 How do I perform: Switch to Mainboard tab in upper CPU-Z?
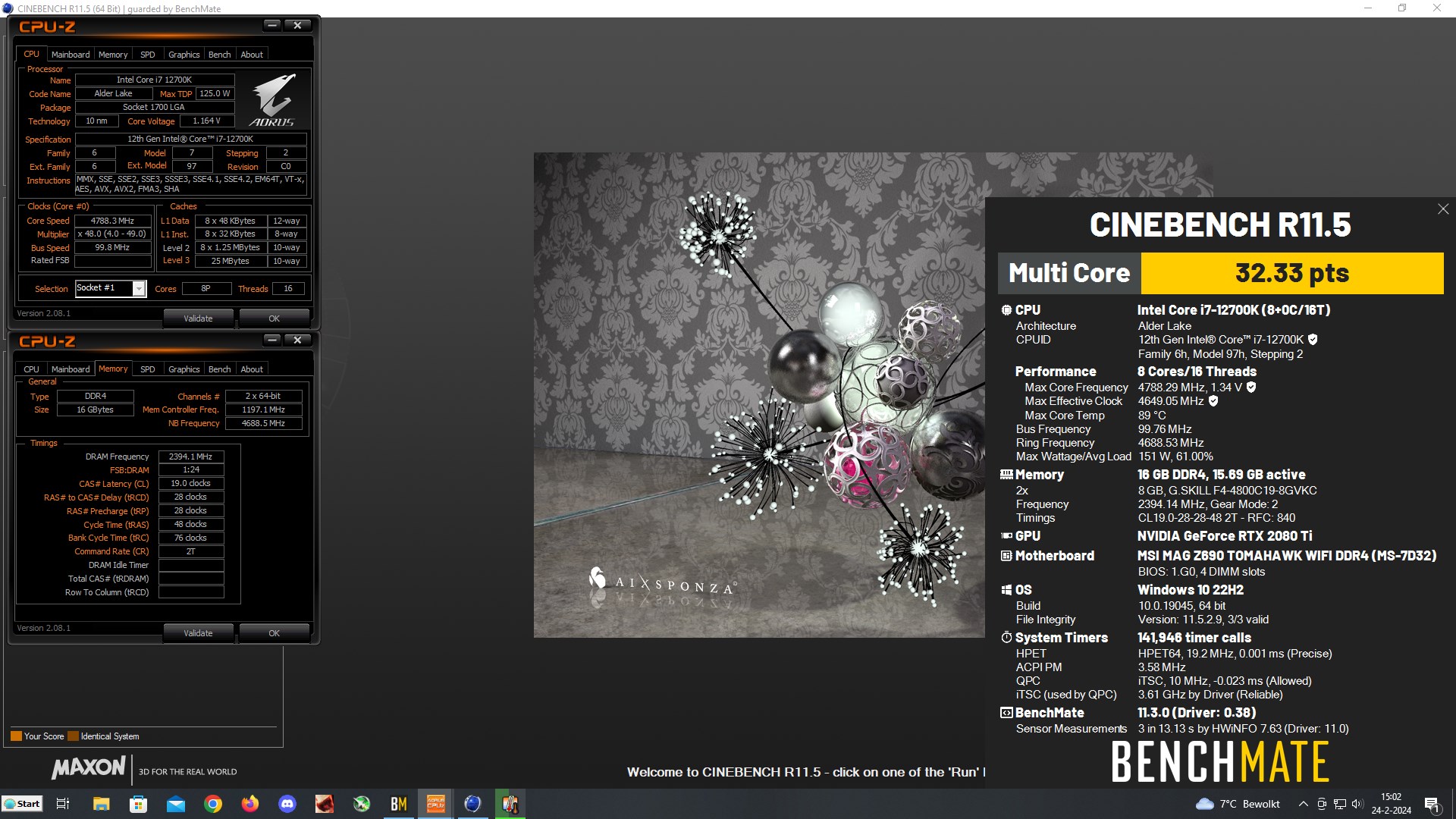71,55
